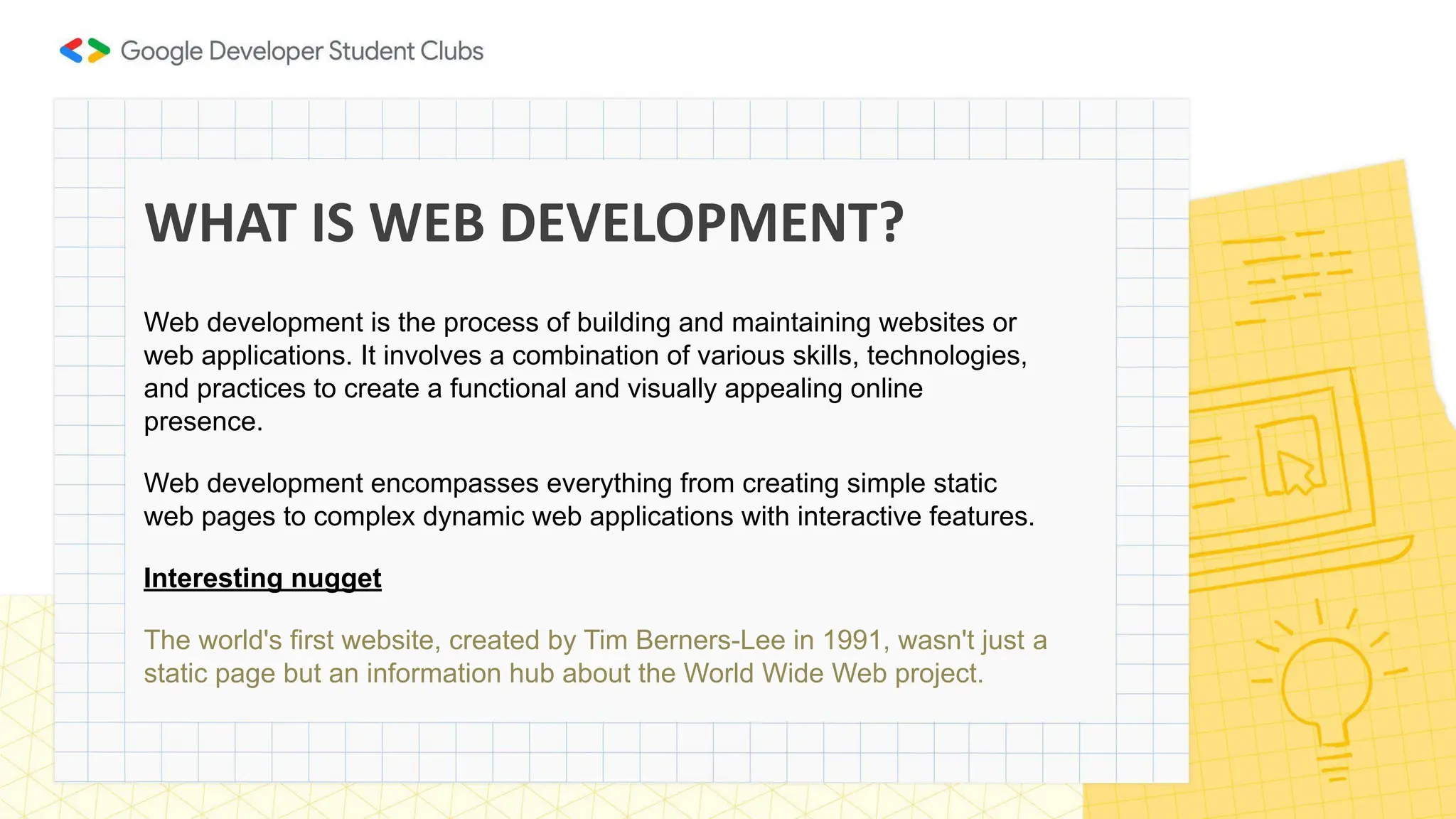Click the phrase World Wide Web project
The height and width of the screenshot is (819, 1456).
(x=833, y=674)
